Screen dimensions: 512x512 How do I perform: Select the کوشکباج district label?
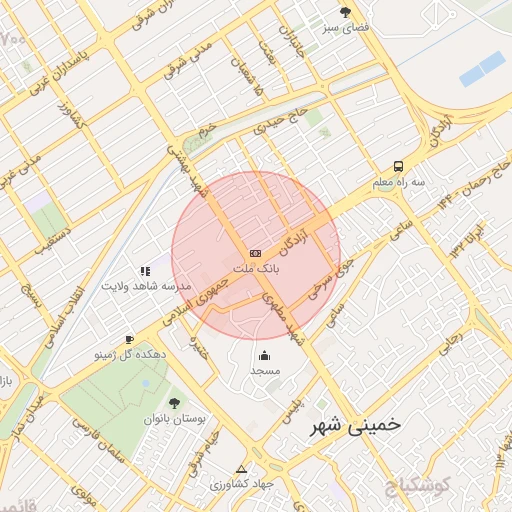pyautogui.click(x=418, y=486)
